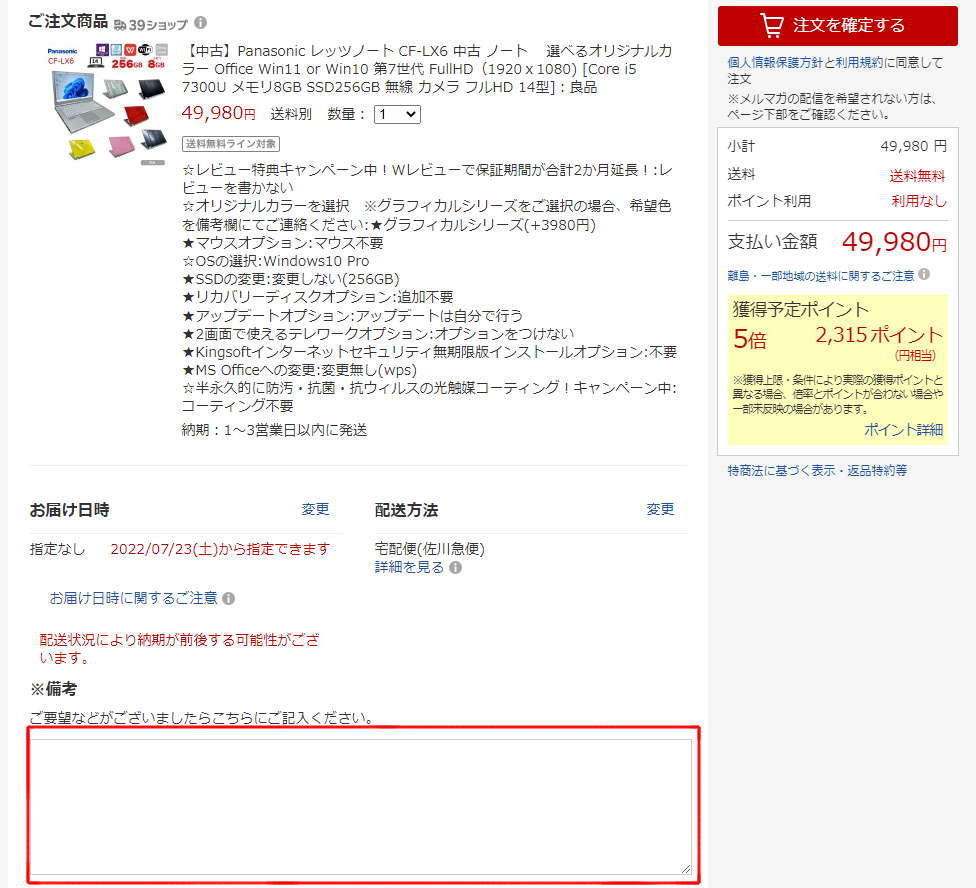The height and width of the screenshot is (888, 976).
Task: Click the product price 49,980円 beside 送料別
Action: (x=218, y=113)
